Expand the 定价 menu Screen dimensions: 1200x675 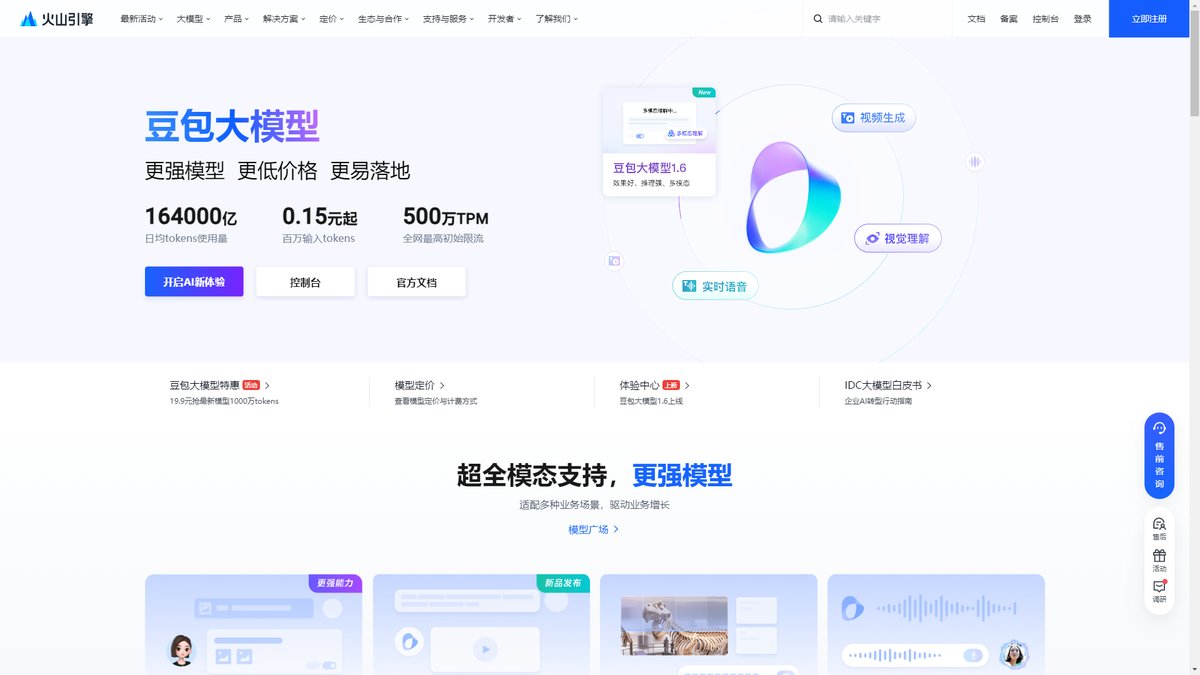coord(331,19)
